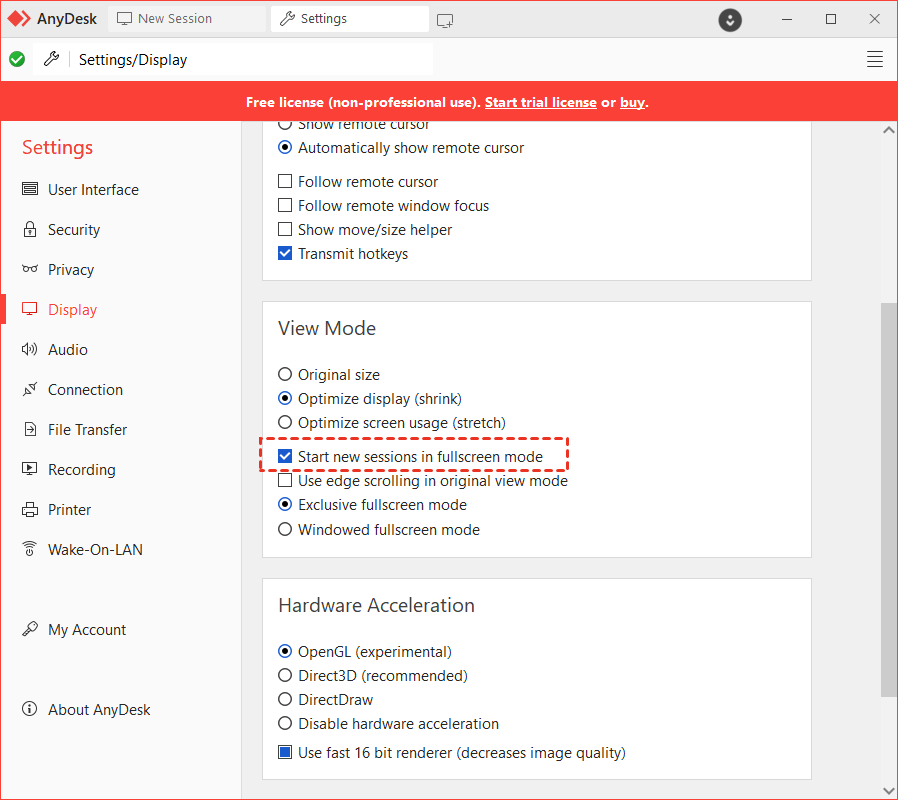Click the File Transfer document icon
Viewport: 898px width, 800px height.
coord(30,430)
